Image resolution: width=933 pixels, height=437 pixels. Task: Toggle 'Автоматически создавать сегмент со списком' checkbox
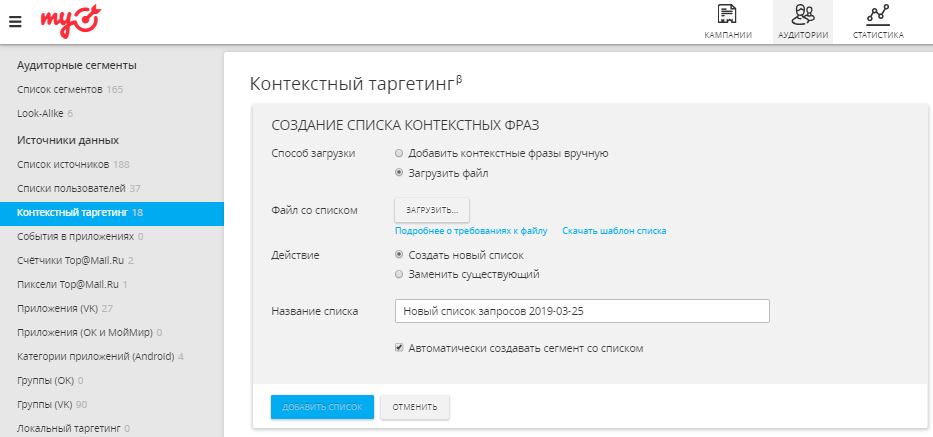400,349
